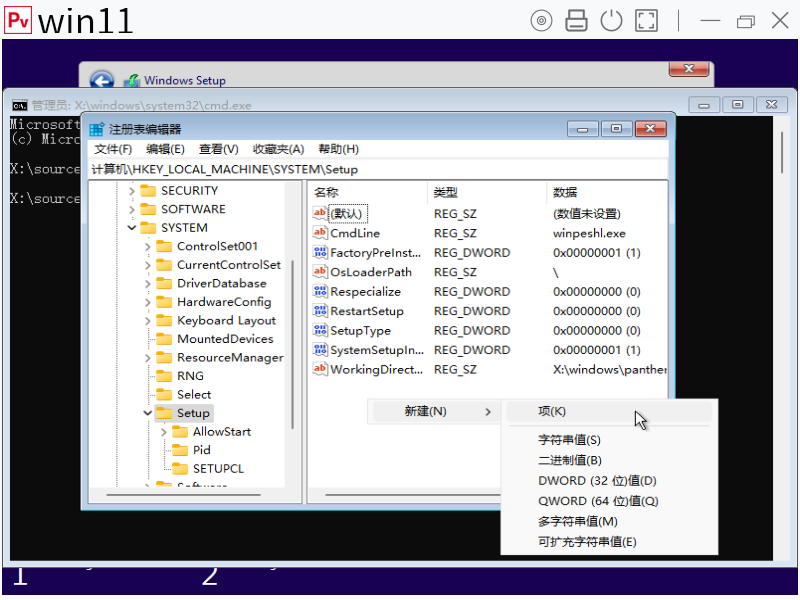Expand the CurrentControlSet key
800x600 pixels.
click(x=147, y=265)
